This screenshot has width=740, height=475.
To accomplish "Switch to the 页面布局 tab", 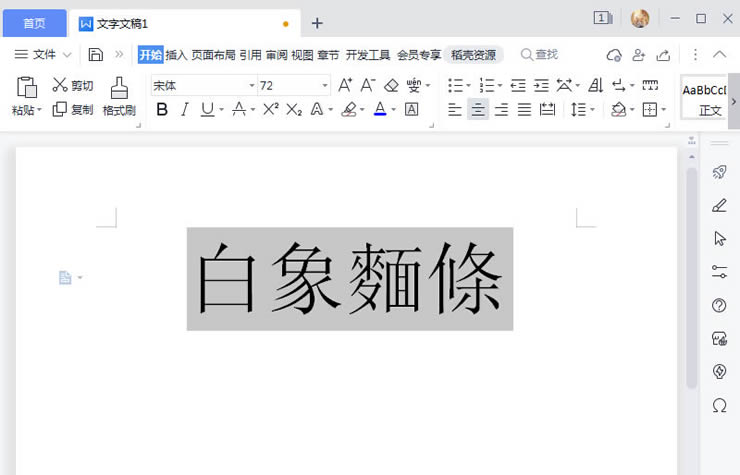I will [x=213, y=55].
